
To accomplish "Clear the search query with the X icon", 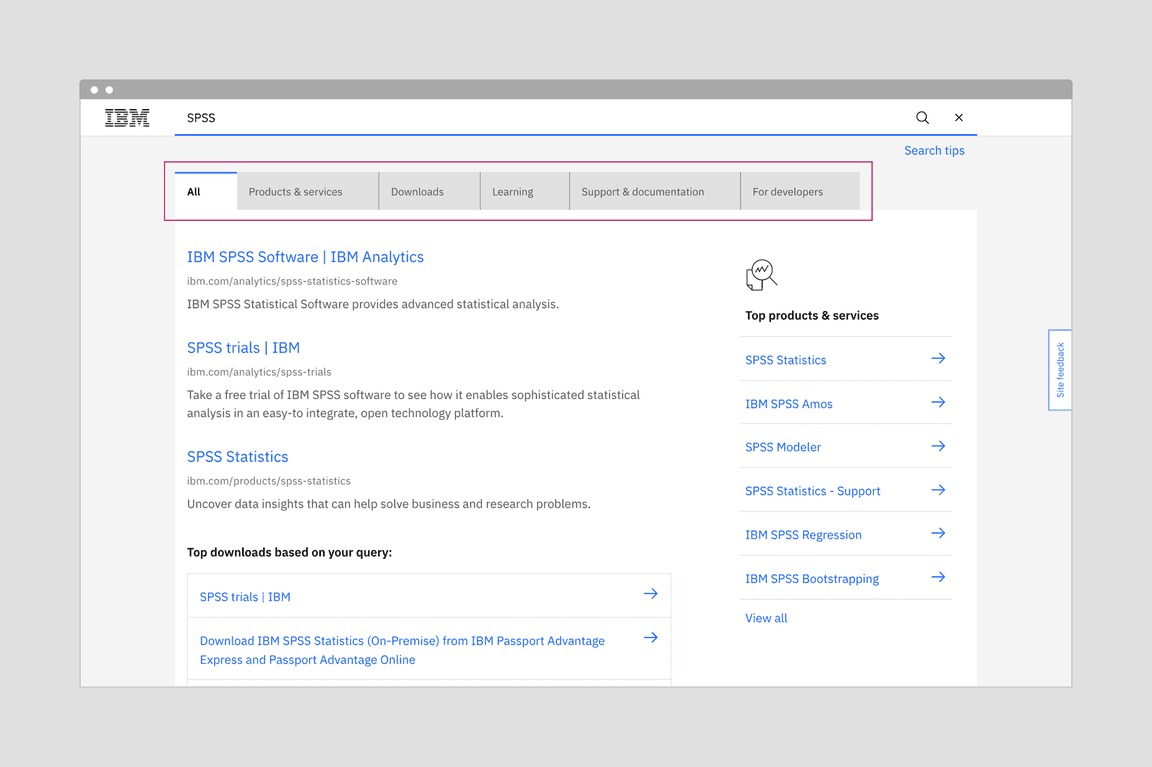I will pyautogui.click(x=958, y=117).
